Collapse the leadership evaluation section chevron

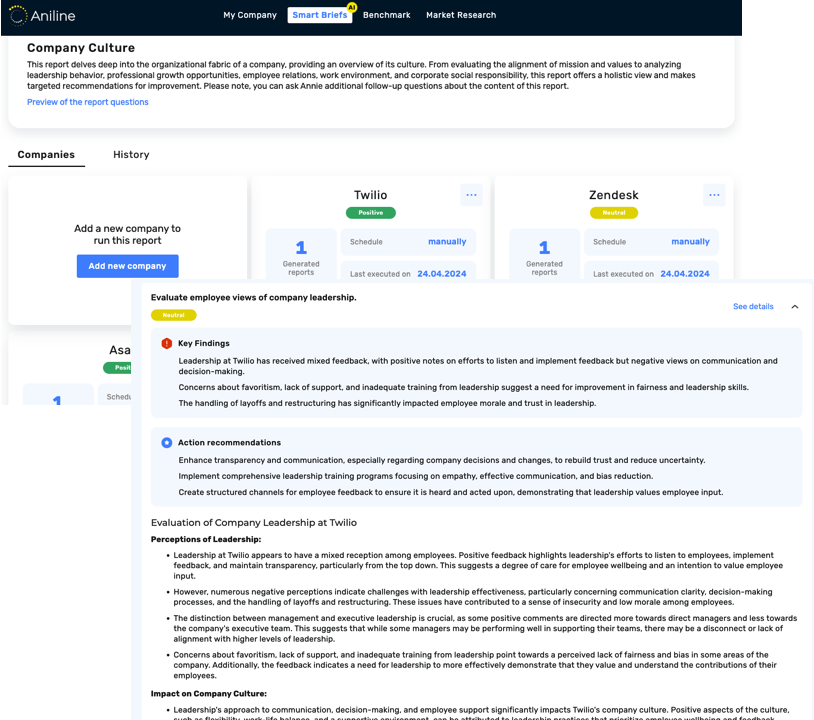tap(795, 307)
